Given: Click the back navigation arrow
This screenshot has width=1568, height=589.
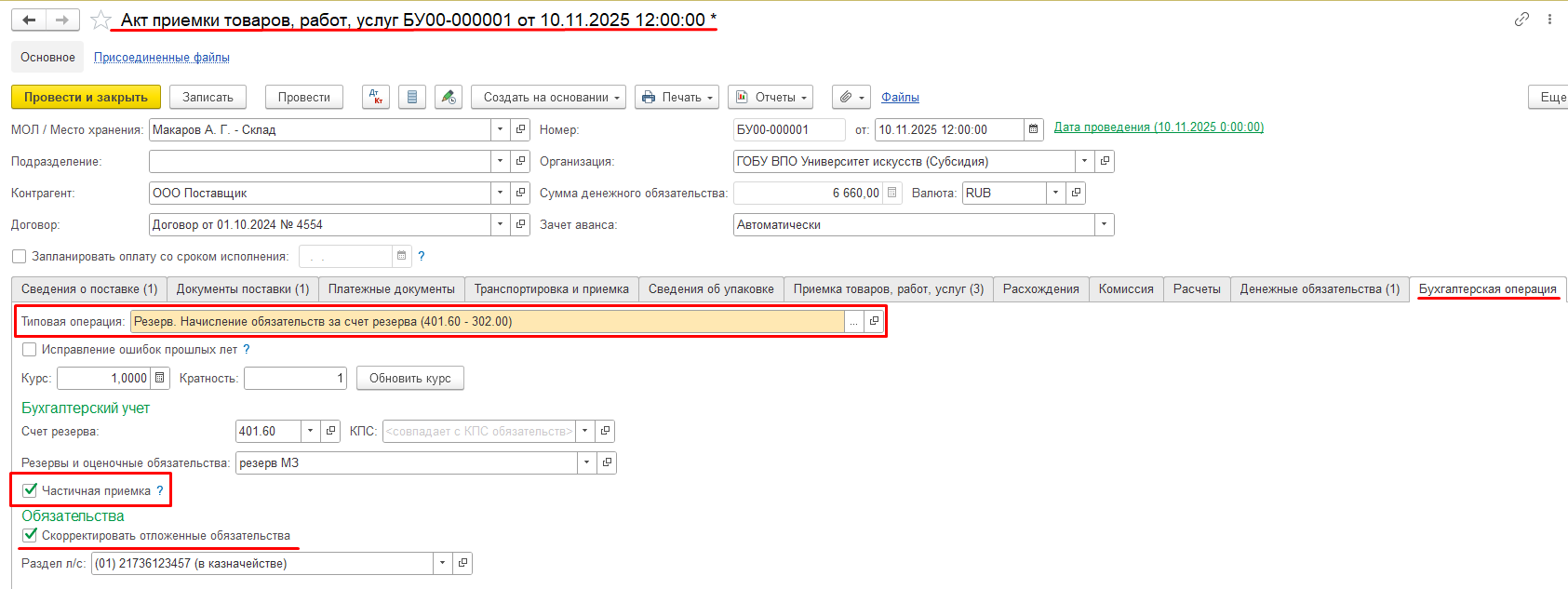Looking at the screenshot, I should (x=29, y=20).
